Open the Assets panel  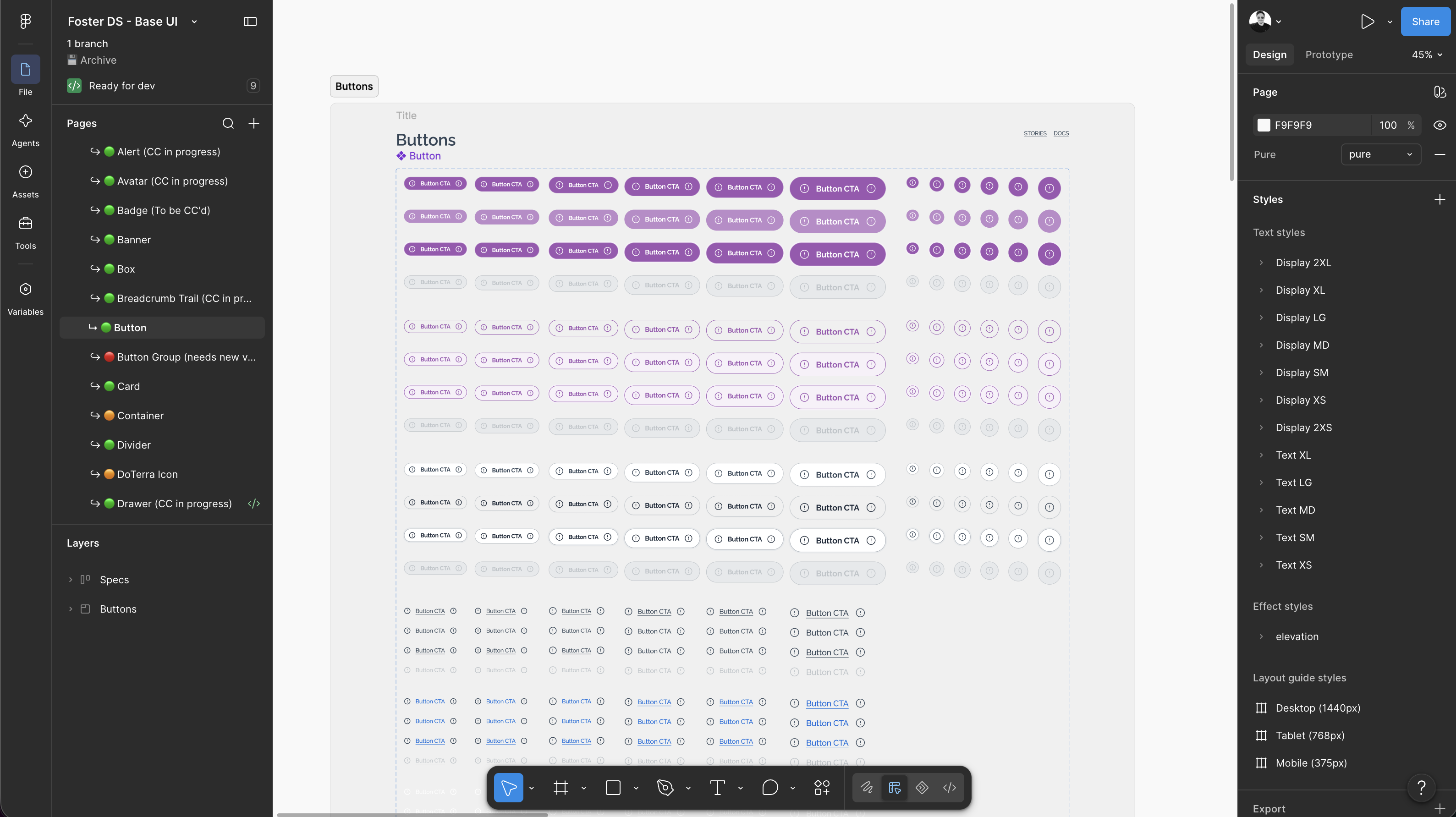click(x=25, y=181)
